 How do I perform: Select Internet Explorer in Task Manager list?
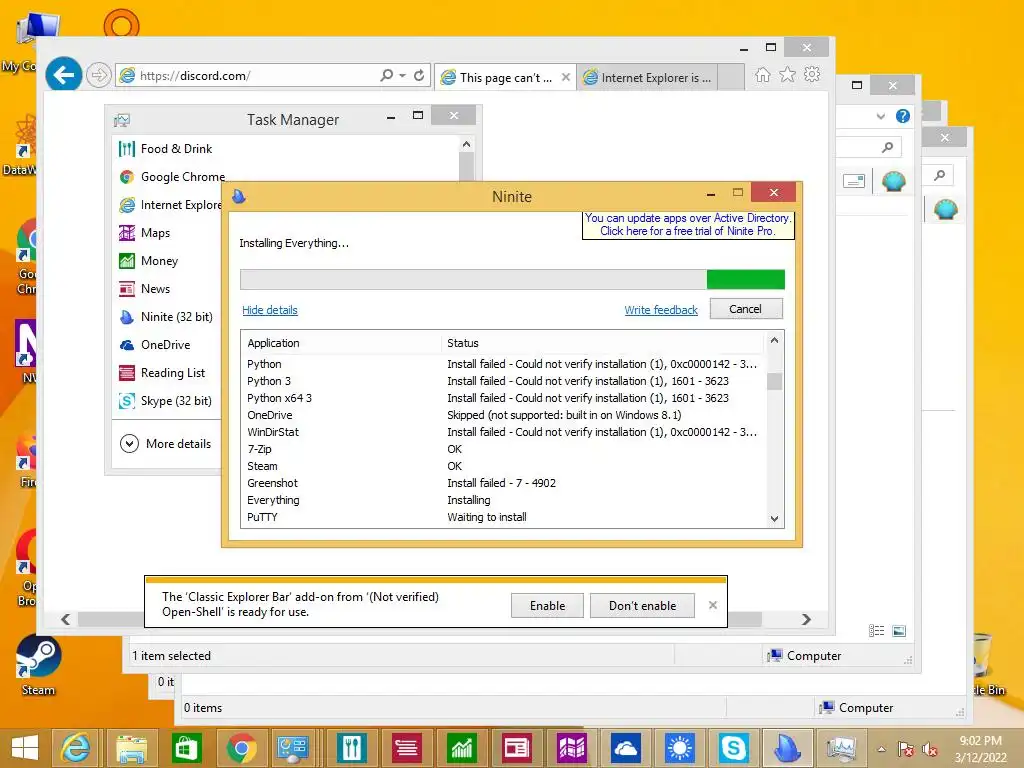tap(170, 205)
